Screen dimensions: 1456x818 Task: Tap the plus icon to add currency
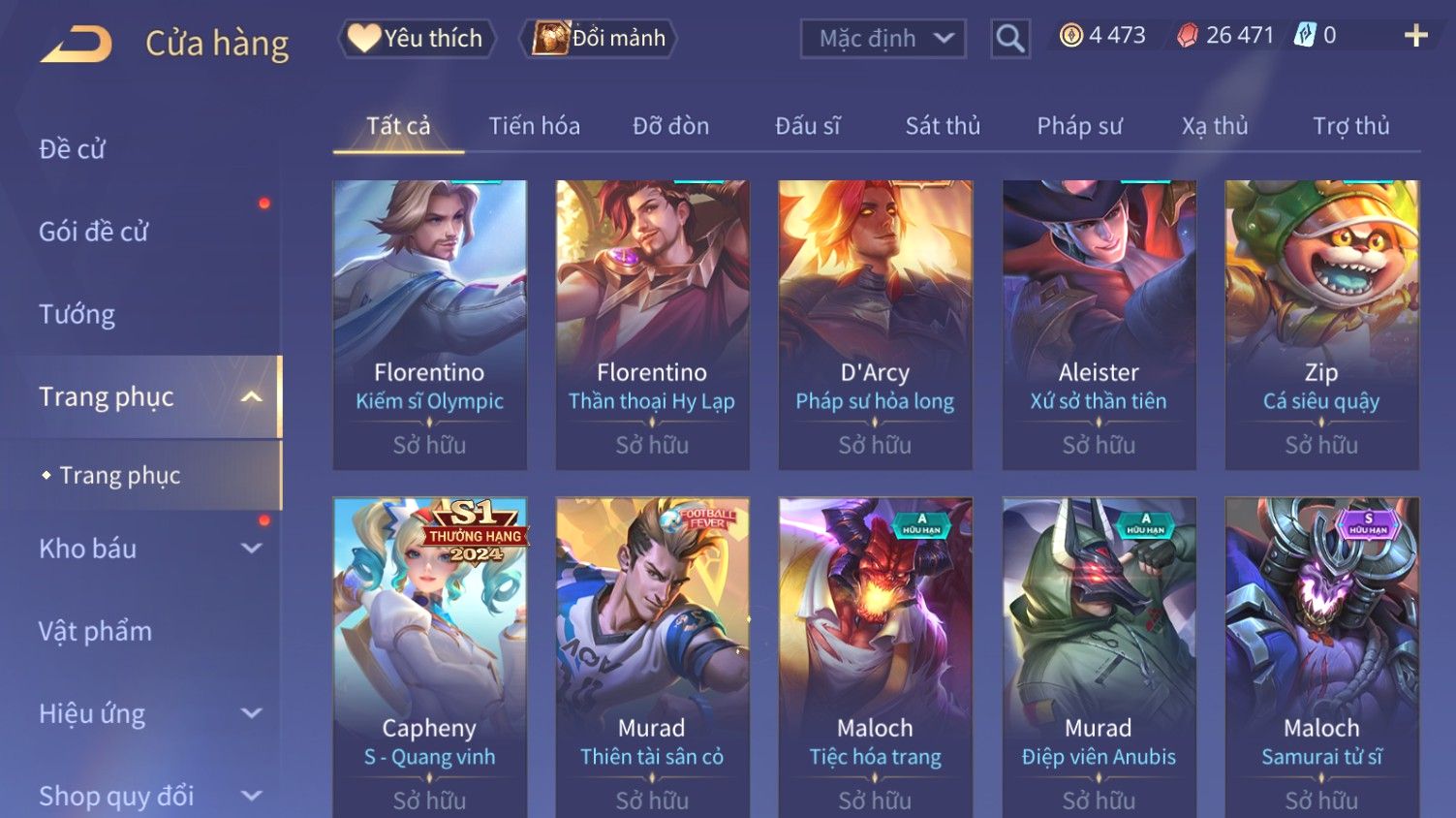coord(1415,36)
